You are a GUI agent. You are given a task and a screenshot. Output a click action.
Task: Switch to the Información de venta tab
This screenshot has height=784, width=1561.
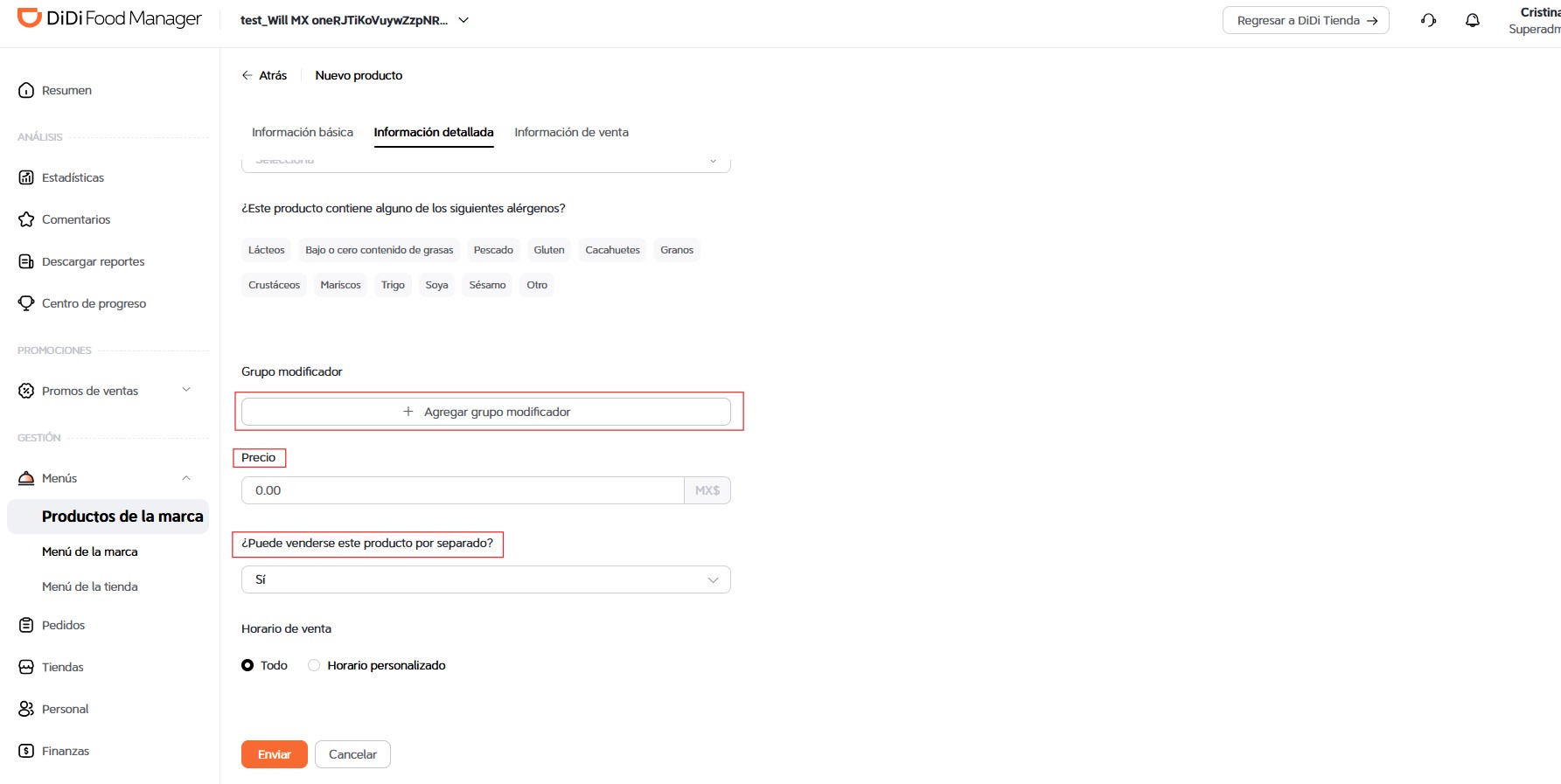coord(571,132)
